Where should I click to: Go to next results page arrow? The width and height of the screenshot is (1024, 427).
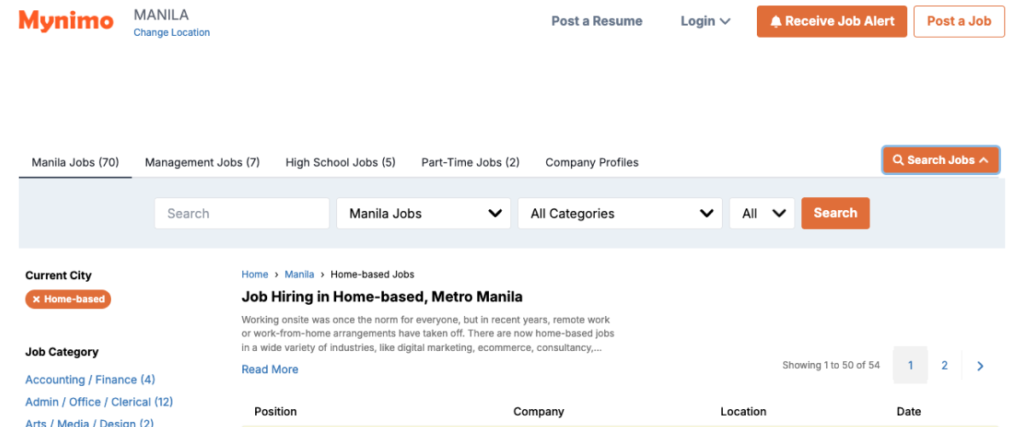(x=979, y=366)
